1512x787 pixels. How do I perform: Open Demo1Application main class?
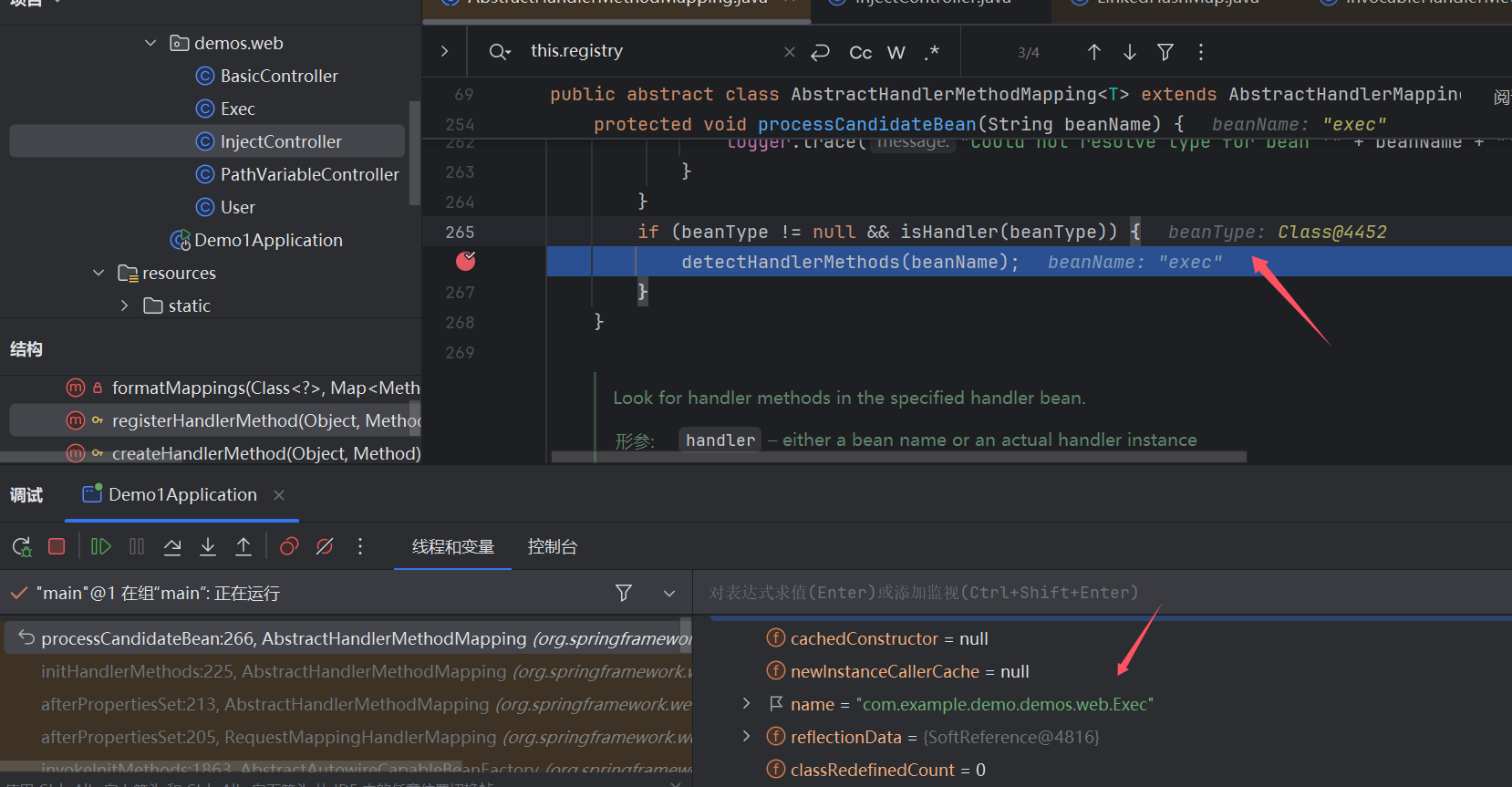(268, 240)
